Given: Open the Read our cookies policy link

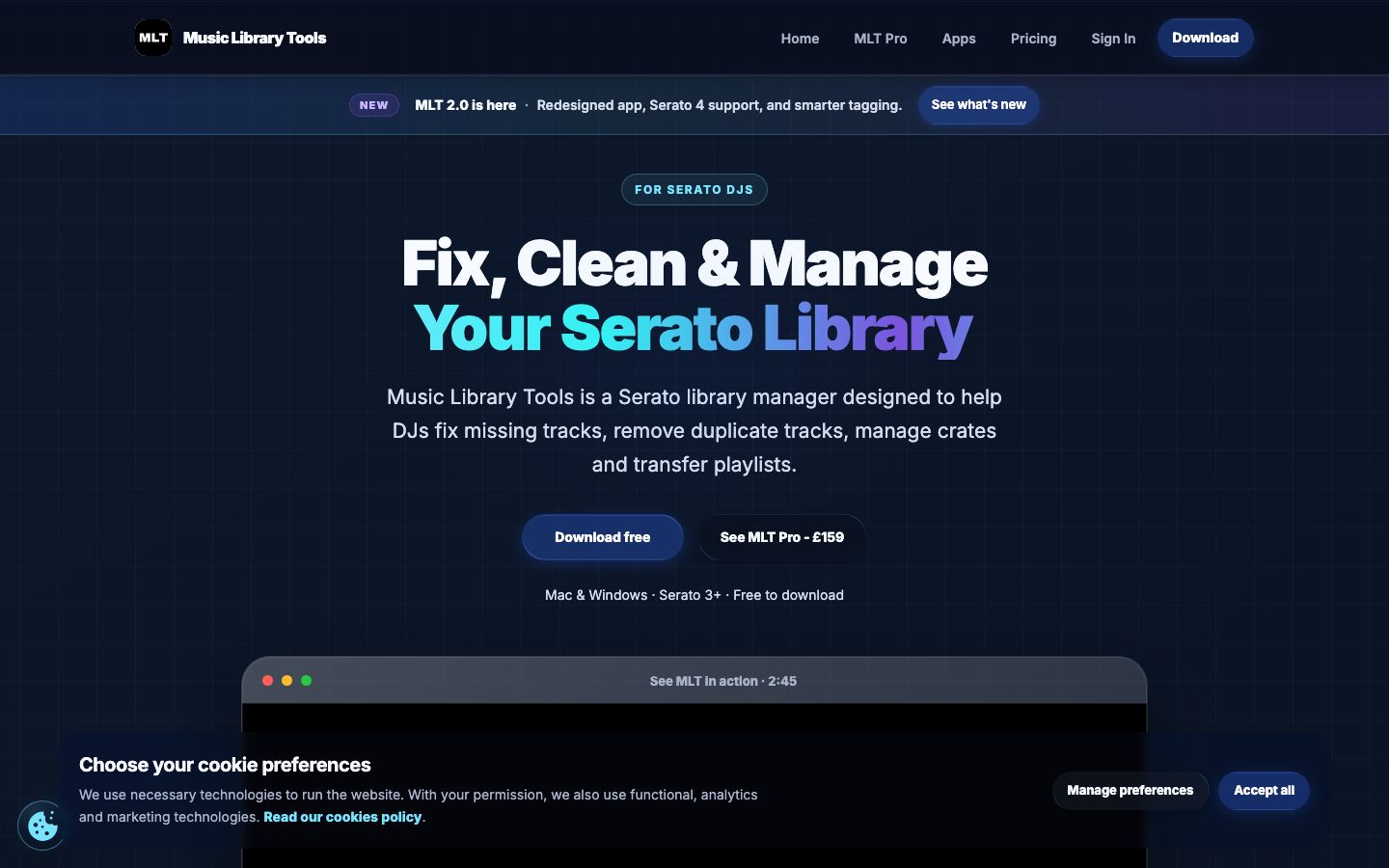Looking at the screenshot, I should [342, 817].
